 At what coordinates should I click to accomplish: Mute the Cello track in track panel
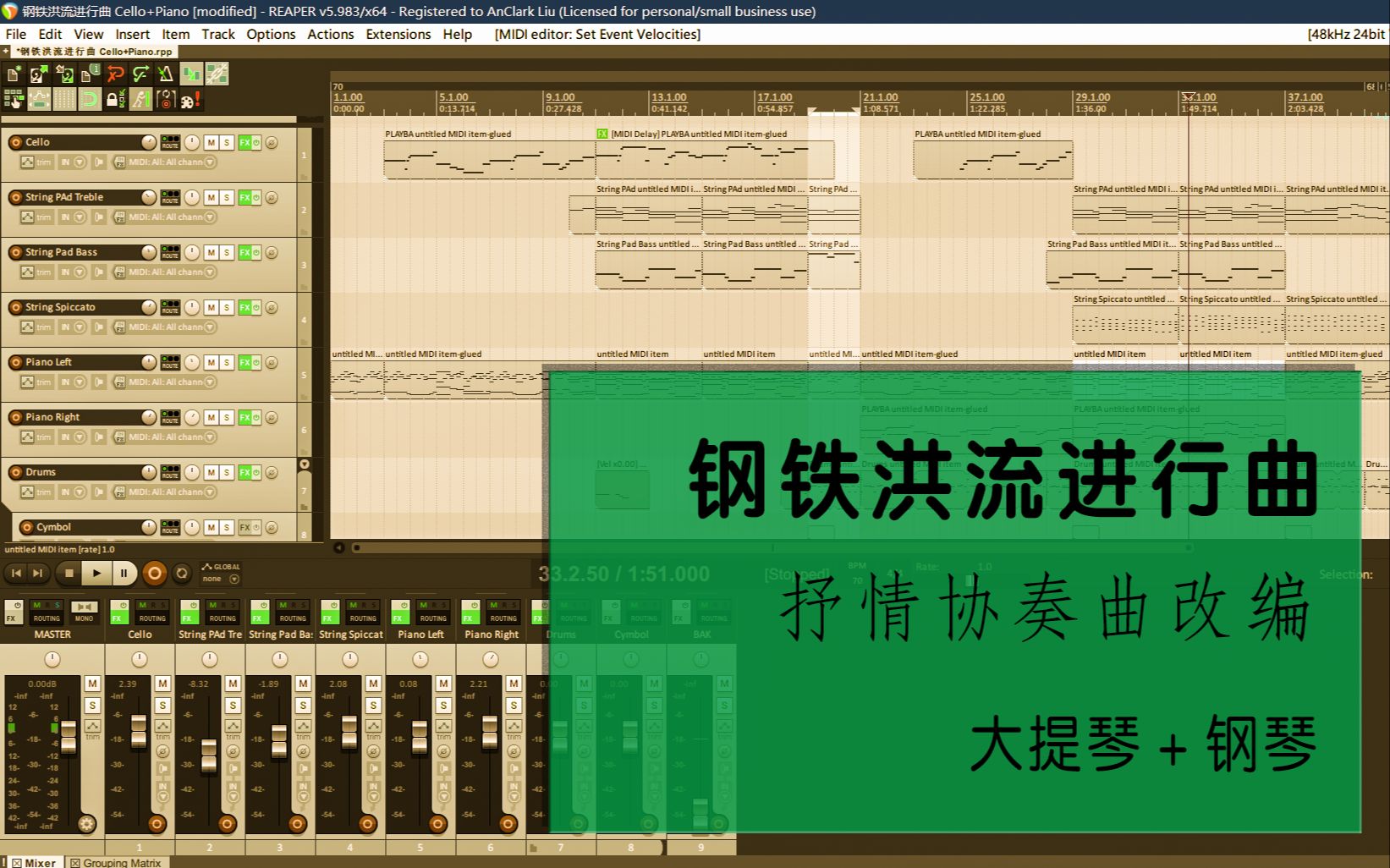click(x=211, y=142)
